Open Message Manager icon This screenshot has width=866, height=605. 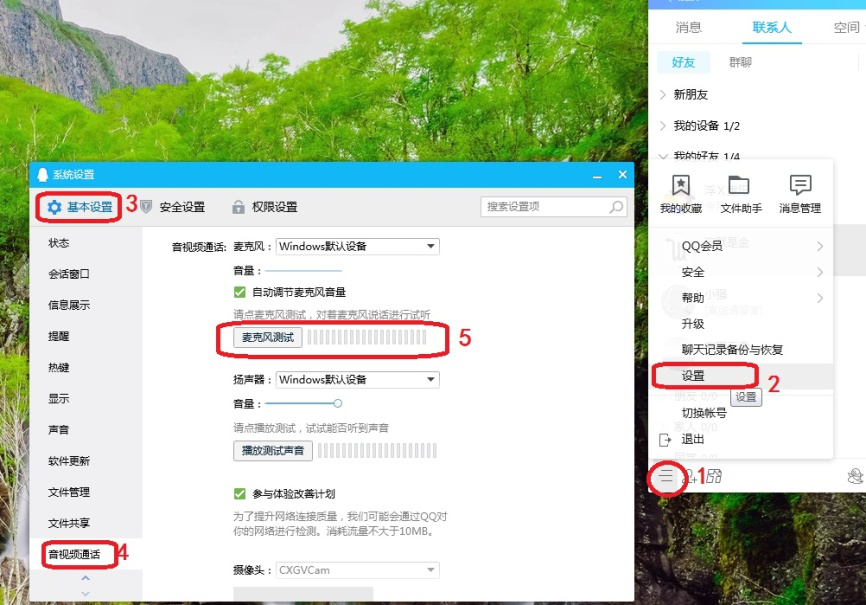tap(800, 185)
